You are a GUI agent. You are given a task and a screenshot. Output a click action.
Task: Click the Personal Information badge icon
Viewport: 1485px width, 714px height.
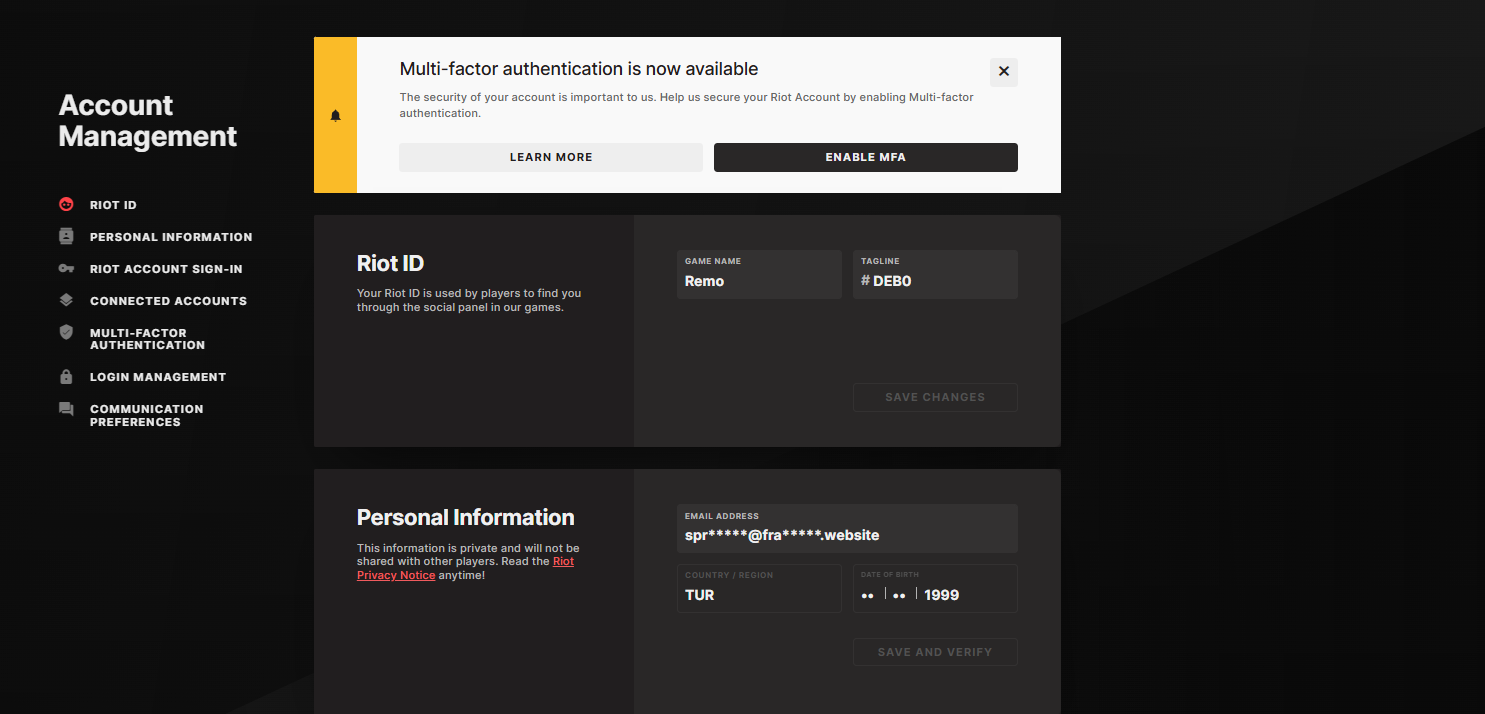[66, 237]
